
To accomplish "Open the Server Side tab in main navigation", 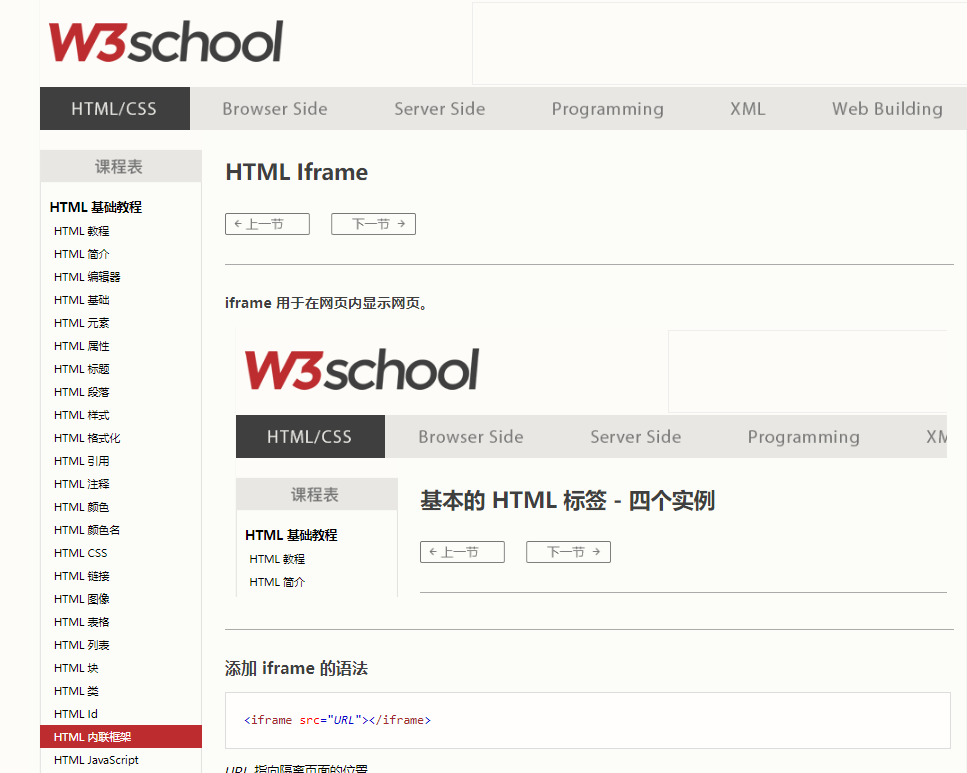I will coord(440,109).
